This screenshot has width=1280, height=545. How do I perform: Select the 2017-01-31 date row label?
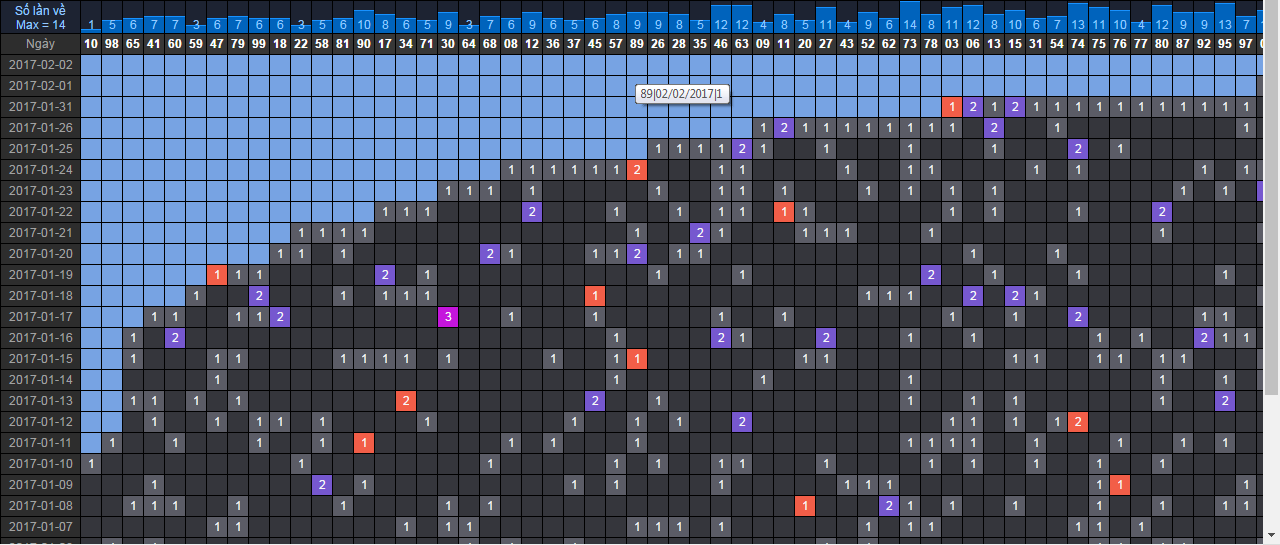[x=40, y=107]
